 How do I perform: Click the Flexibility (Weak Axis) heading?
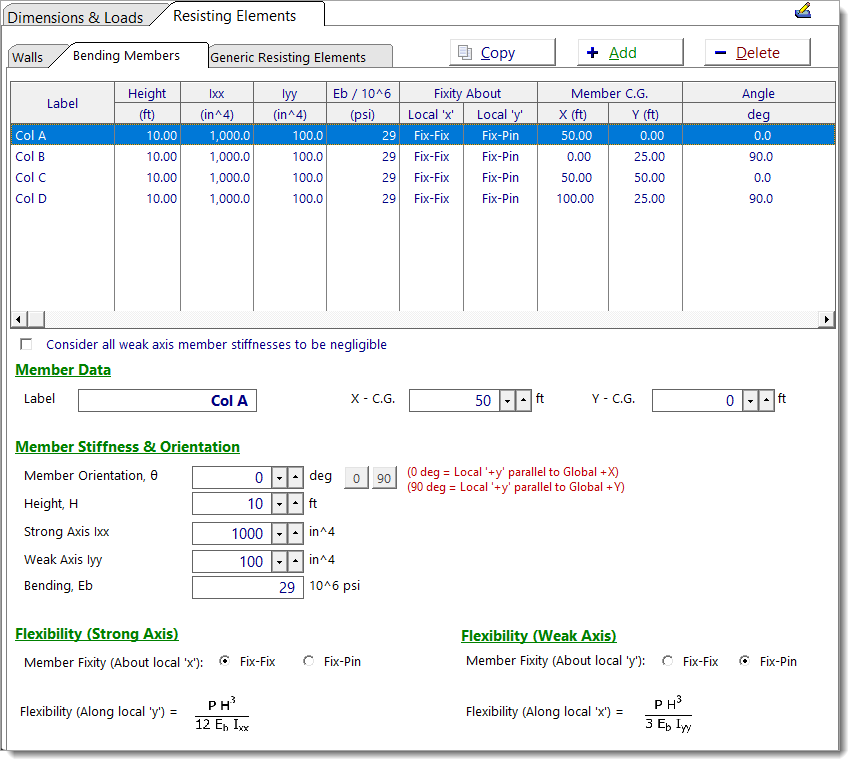(539, 636)
